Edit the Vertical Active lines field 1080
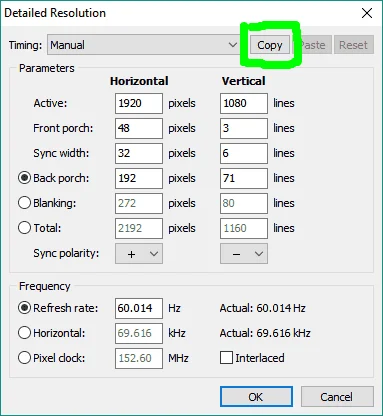 [x=244, y=103]
